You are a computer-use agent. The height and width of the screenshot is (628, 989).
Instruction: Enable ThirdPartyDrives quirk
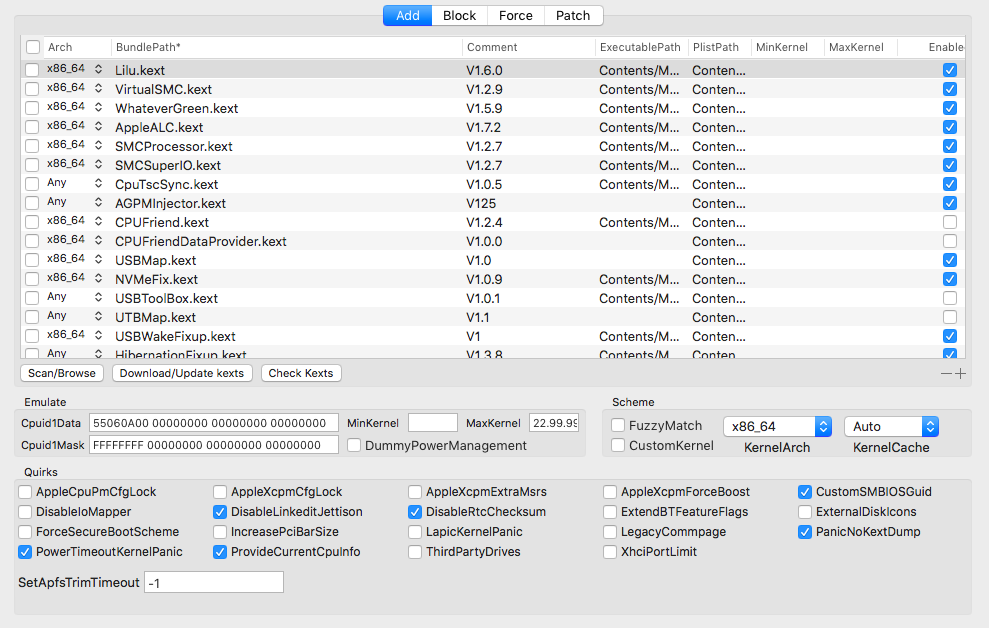tap(414, 552)
